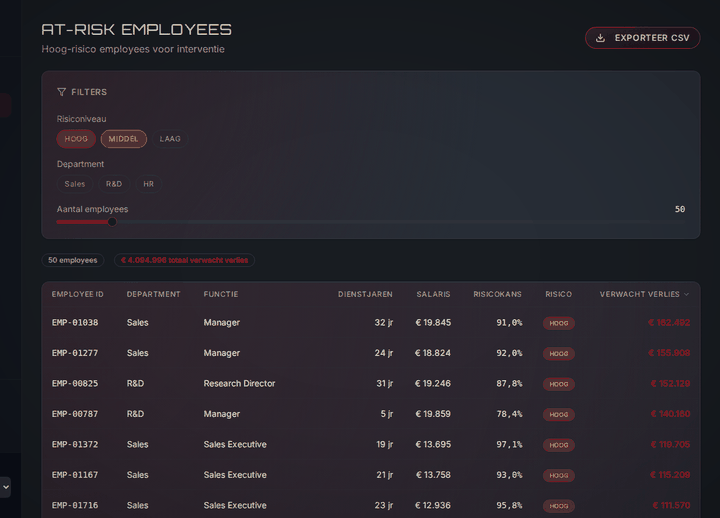Filter by R&D department chip

pyautogui.click(x=114, y=184)
